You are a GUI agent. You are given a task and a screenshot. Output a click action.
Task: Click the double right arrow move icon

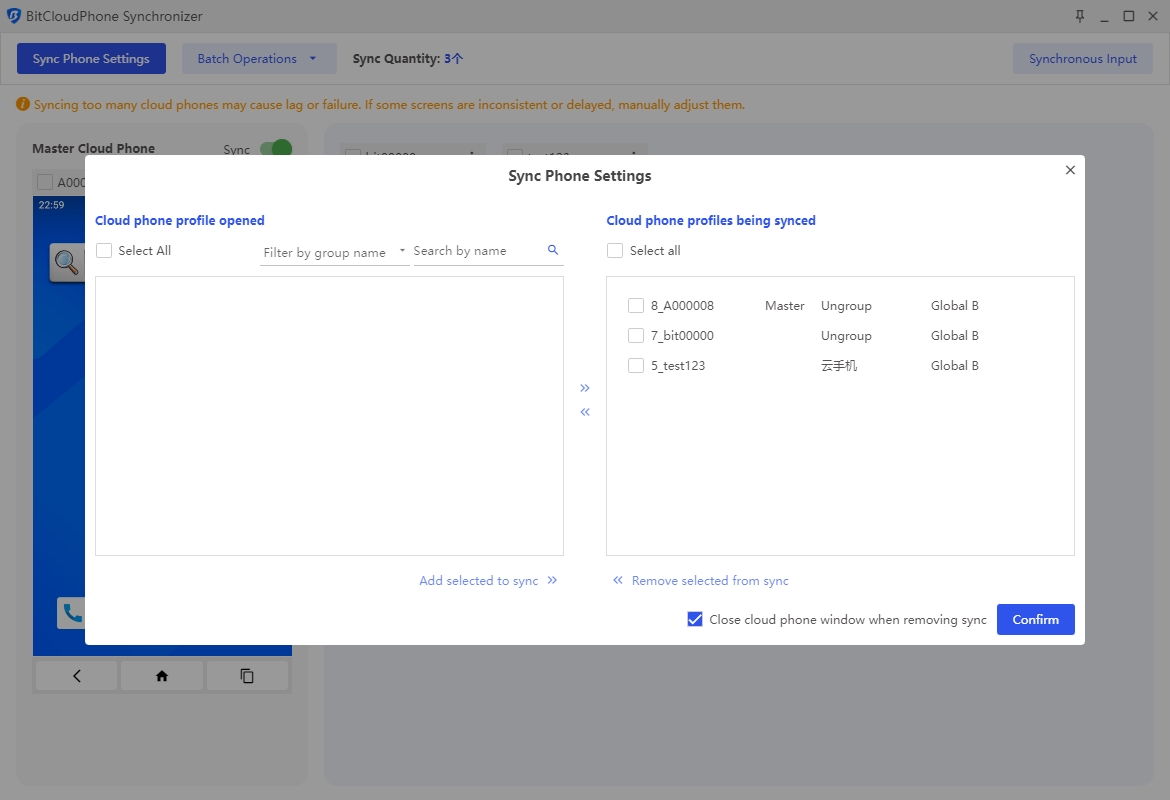tap(585, 388)
